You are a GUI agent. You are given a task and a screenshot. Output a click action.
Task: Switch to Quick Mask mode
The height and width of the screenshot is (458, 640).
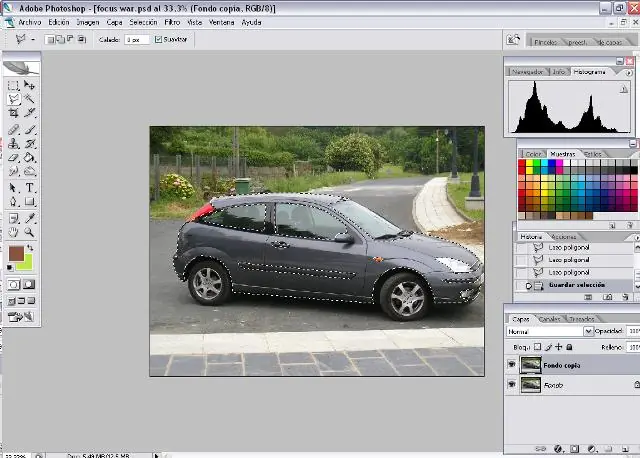(x=29, y=285)
